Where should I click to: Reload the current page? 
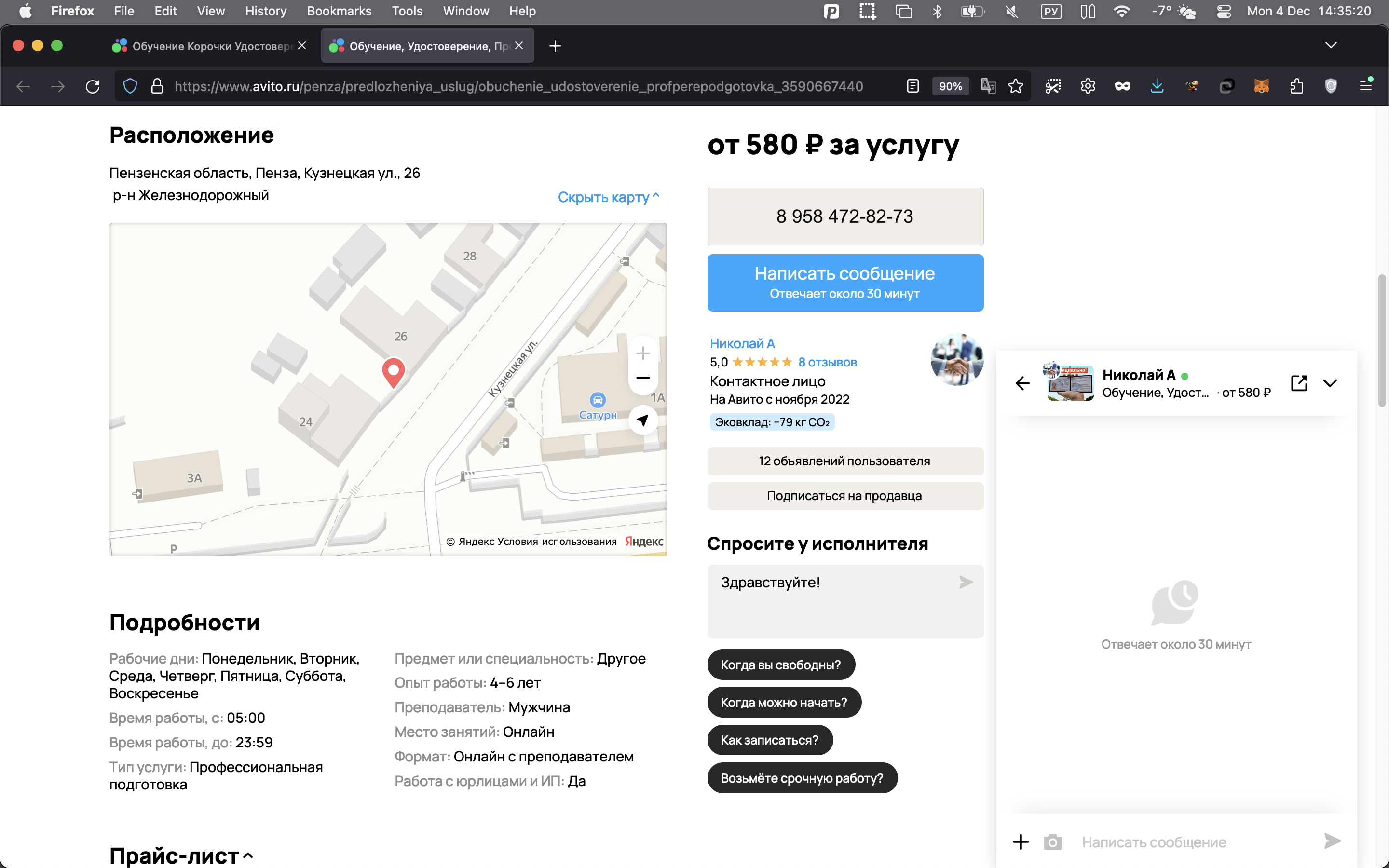point(93,86)
